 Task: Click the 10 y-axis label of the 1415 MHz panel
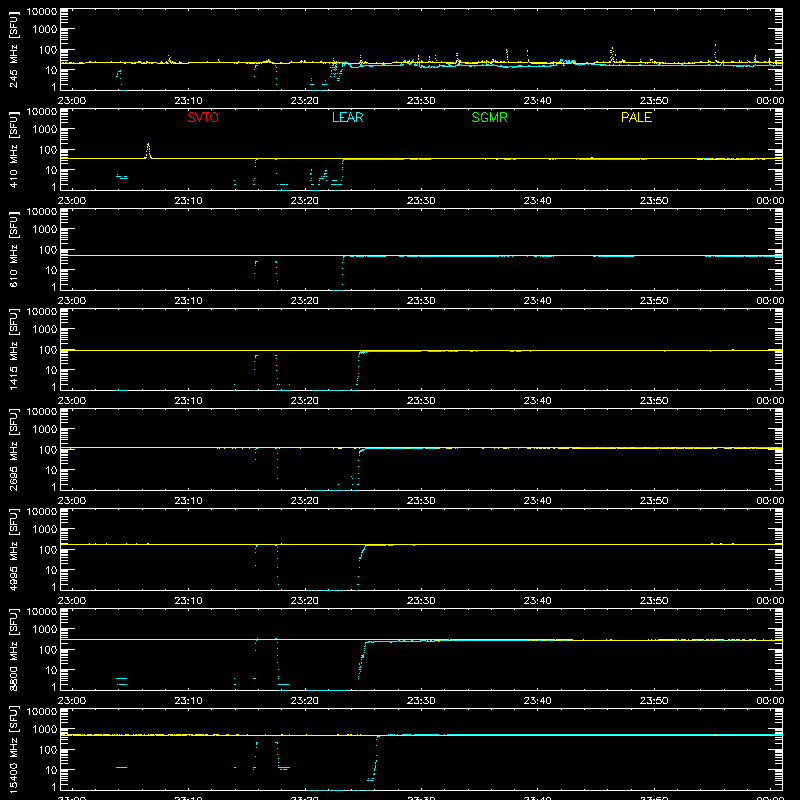pyautogui.click(x=51, y=370)
